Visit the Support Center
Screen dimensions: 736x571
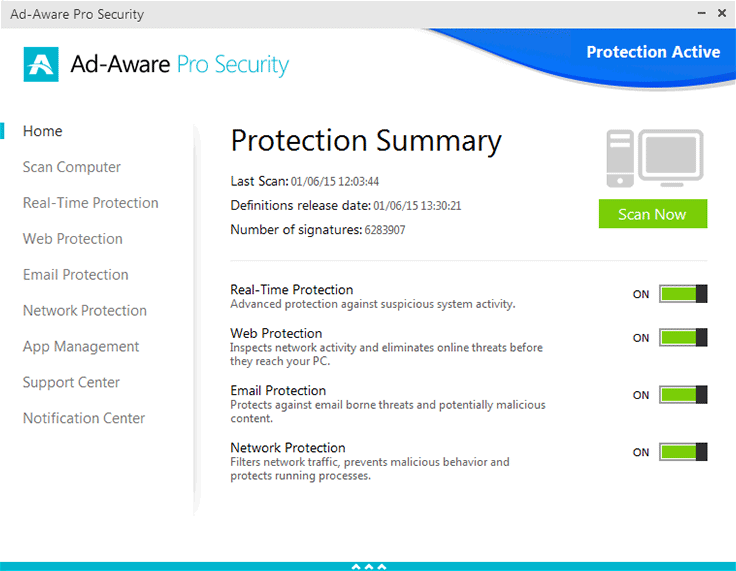pyautogui.click(x=71, y=383)
